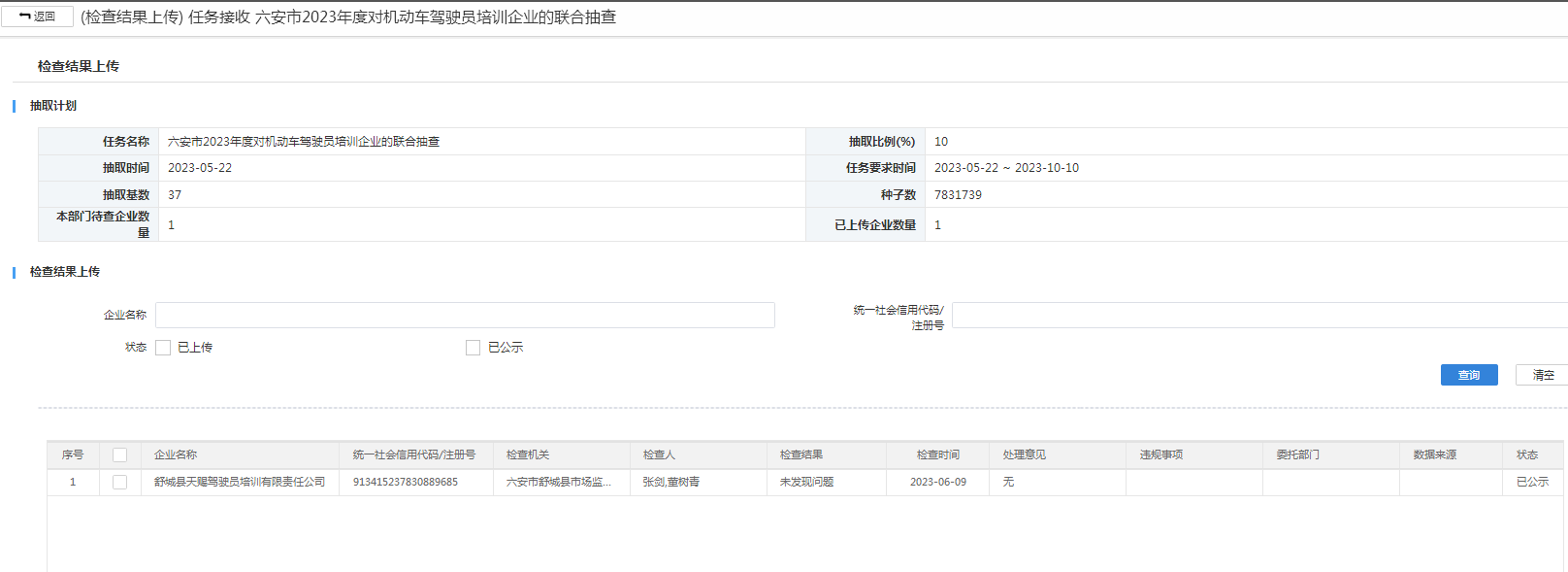Click the 统一社会信用代码/注册号 input field
This screenshot has height=572, width=1568.
click(x=1258, y=315)
